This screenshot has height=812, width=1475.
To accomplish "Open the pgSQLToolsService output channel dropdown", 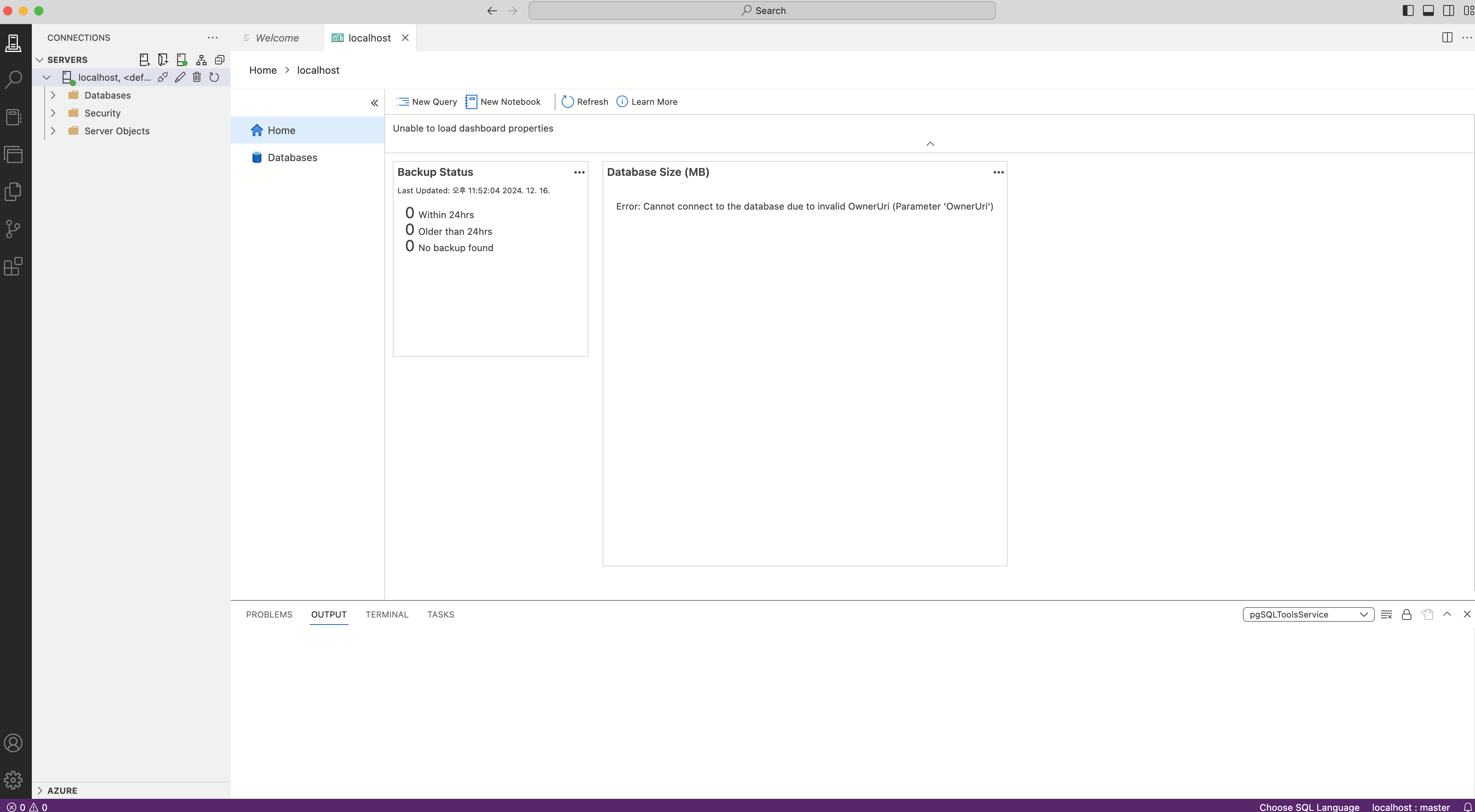I will pyautogui.click(x=1308, y=614).
